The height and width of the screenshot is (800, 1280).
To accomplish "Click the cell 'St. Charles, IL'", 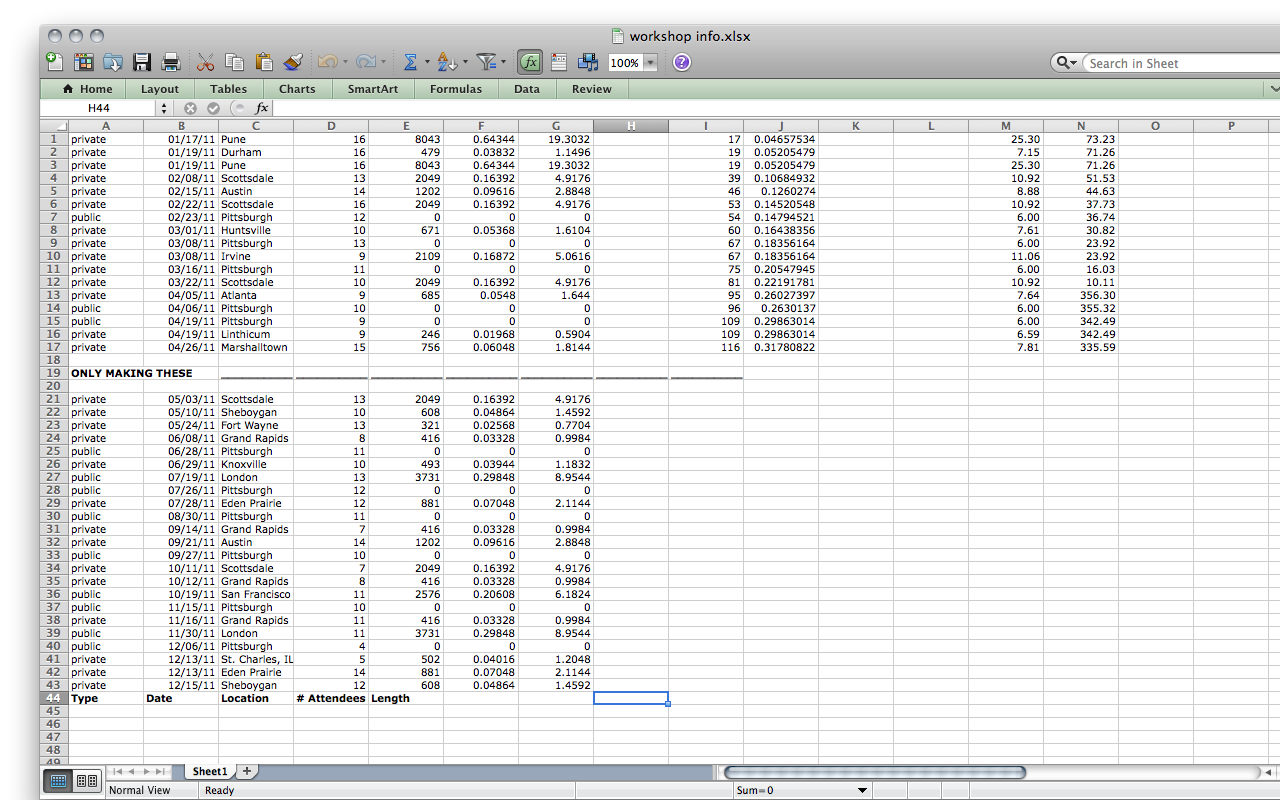I will [256, 659].
